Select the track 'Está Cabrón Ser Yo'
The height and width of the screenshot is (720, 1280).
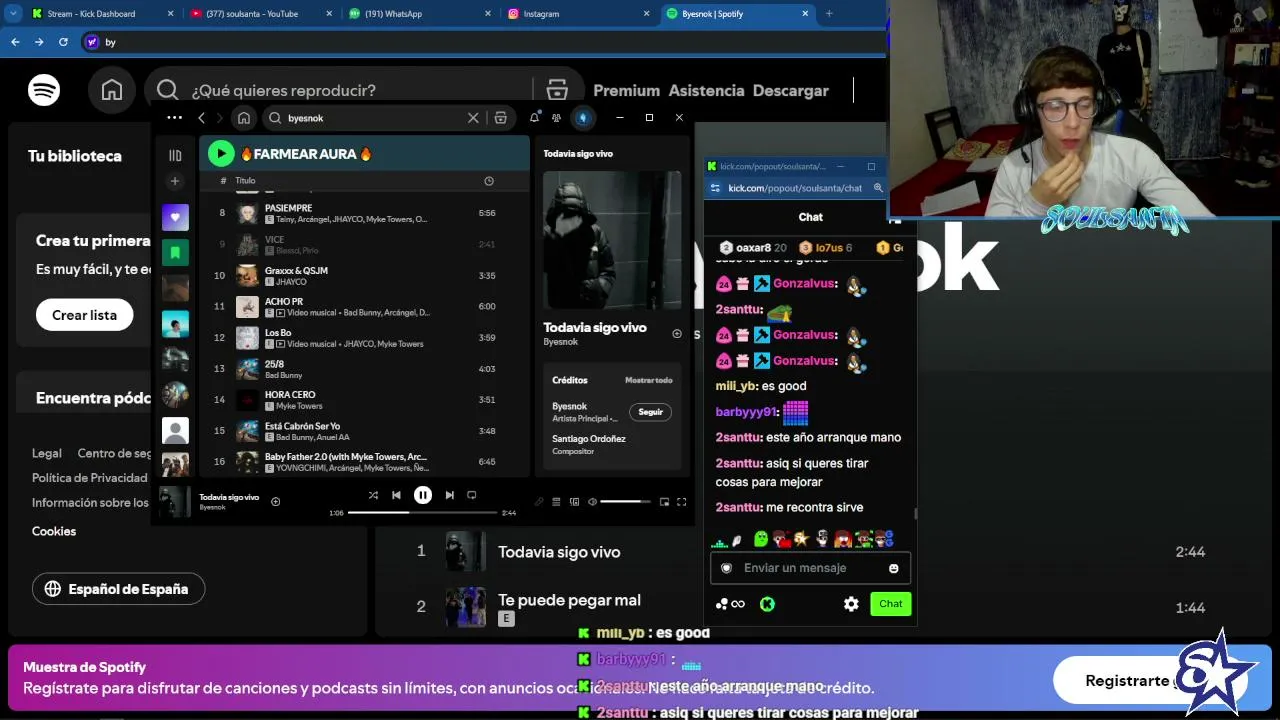(364, 431)
